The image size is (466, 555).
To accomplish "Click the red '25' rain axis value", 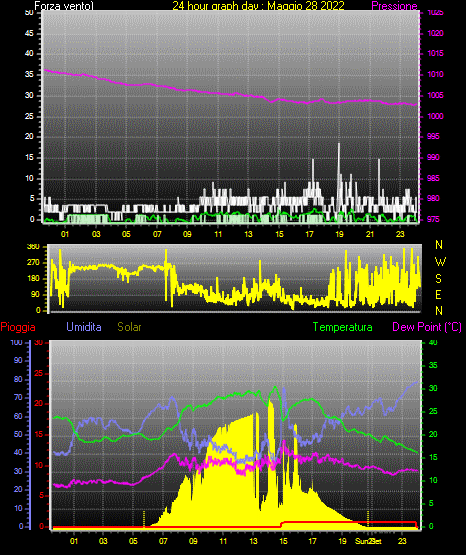I will (38, 373).
